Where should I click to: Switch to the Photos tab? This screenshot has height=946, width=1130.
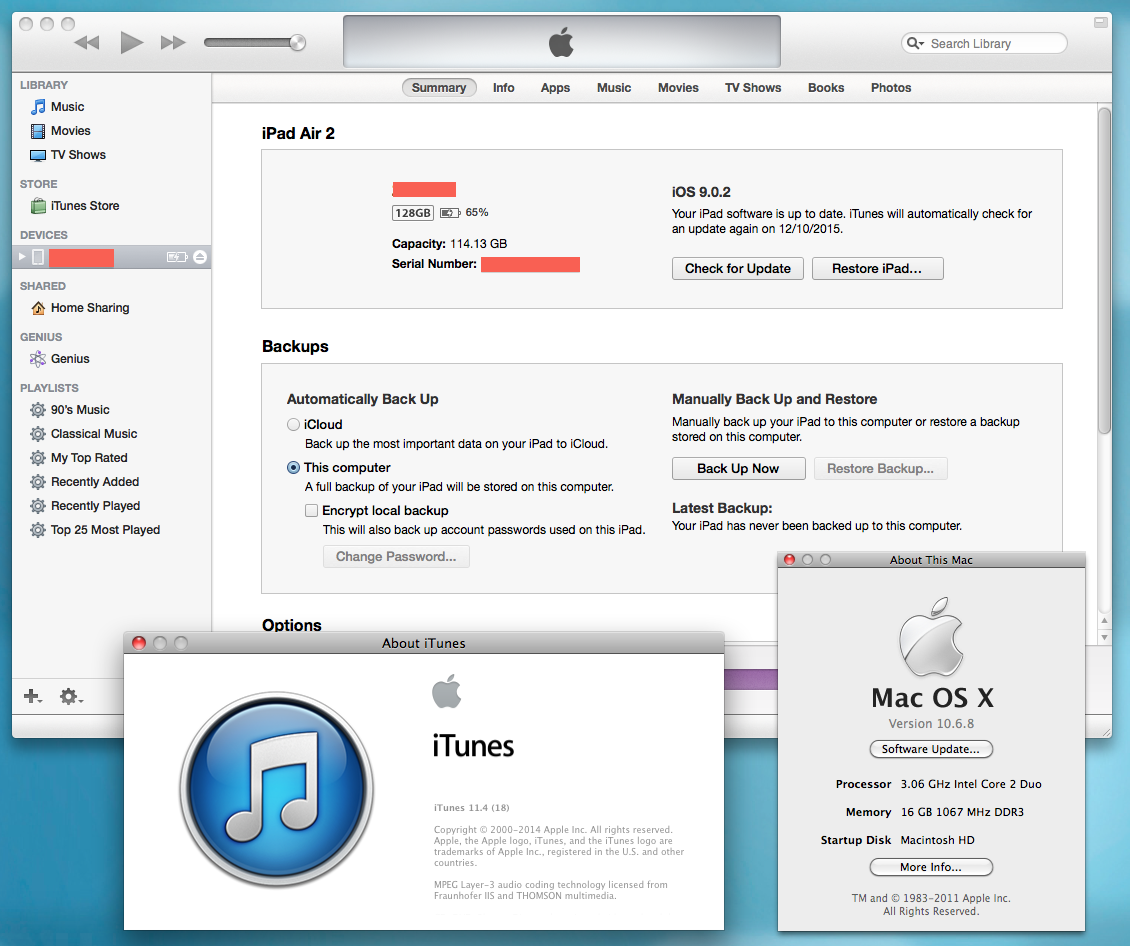(x=890, y=87)
